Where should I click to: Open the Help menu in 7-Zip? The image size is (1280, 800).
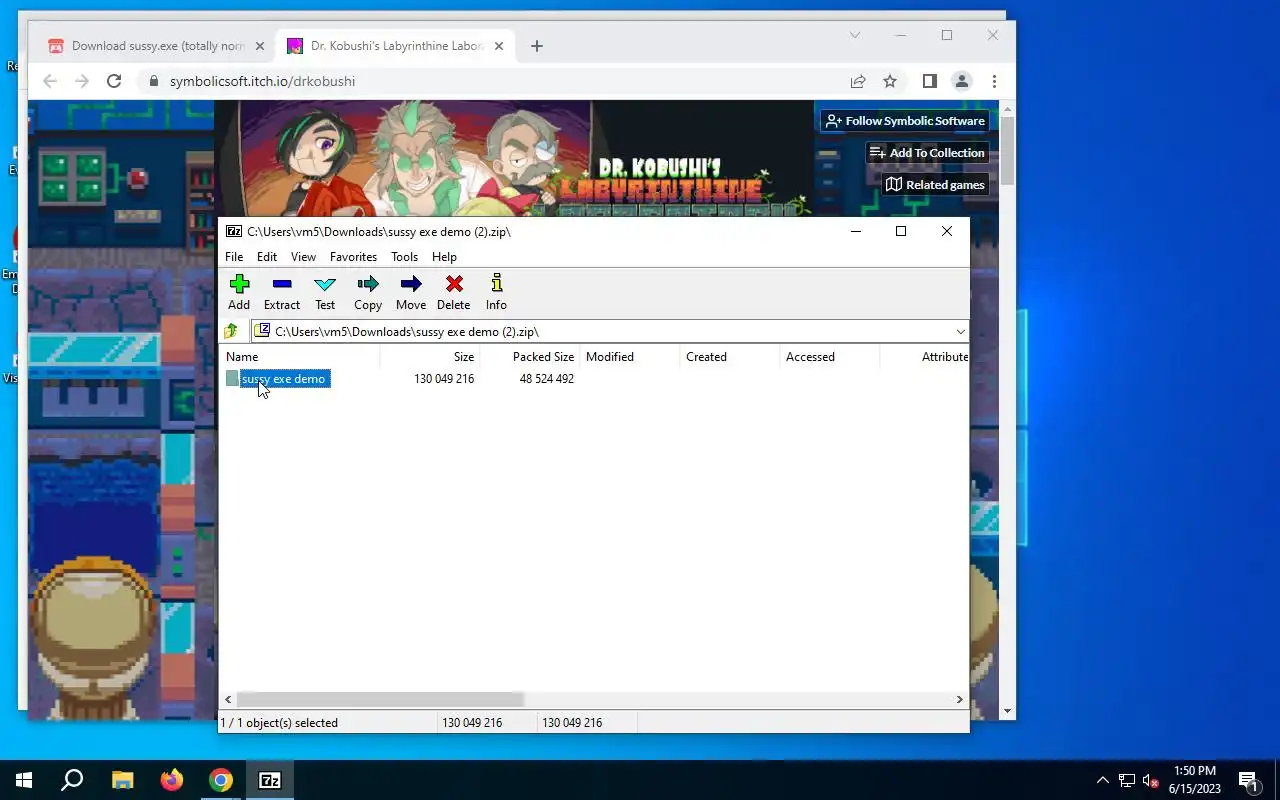tap(444, 257)
